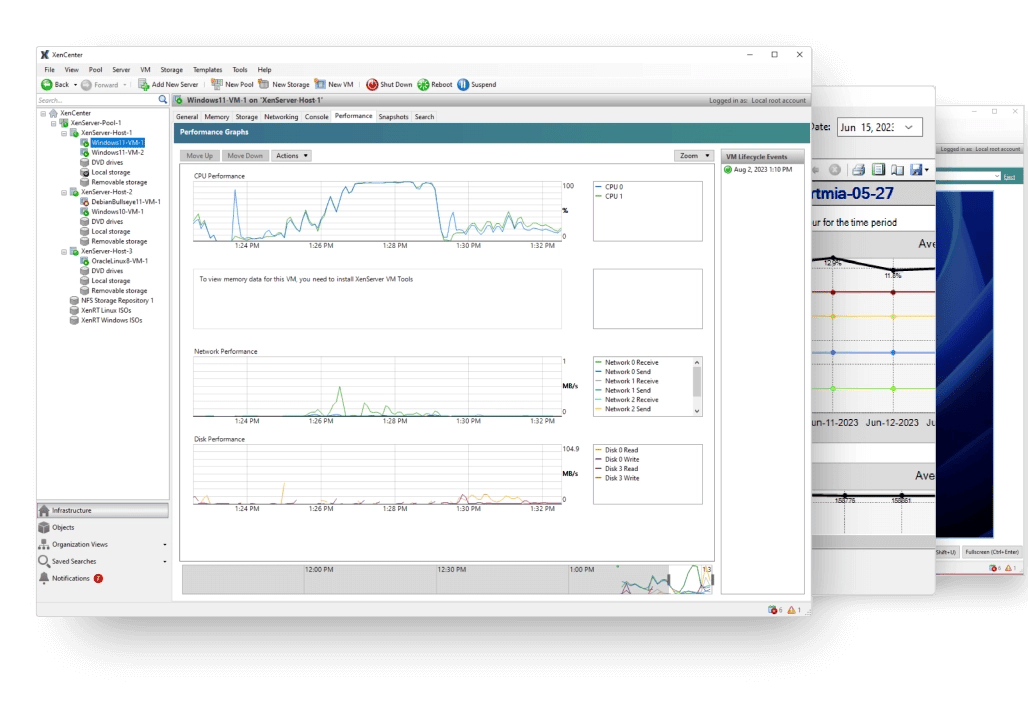Click the Move Down button
The width and height of the screenshot is (1028, 709).
point(245,155)
